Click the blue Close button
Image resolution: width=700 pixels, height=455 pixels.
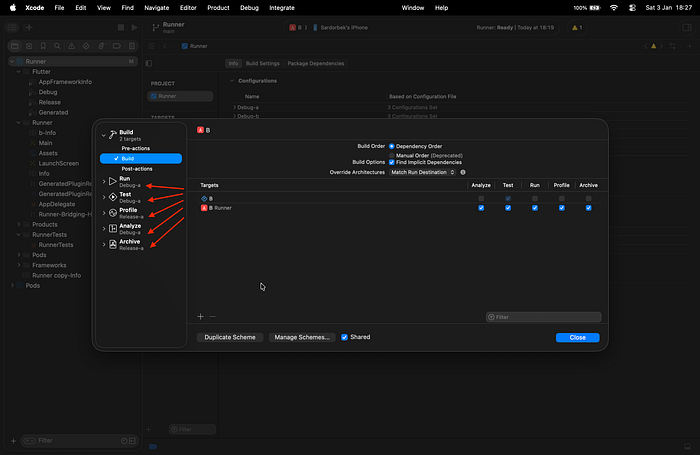[x=577, y=338]
